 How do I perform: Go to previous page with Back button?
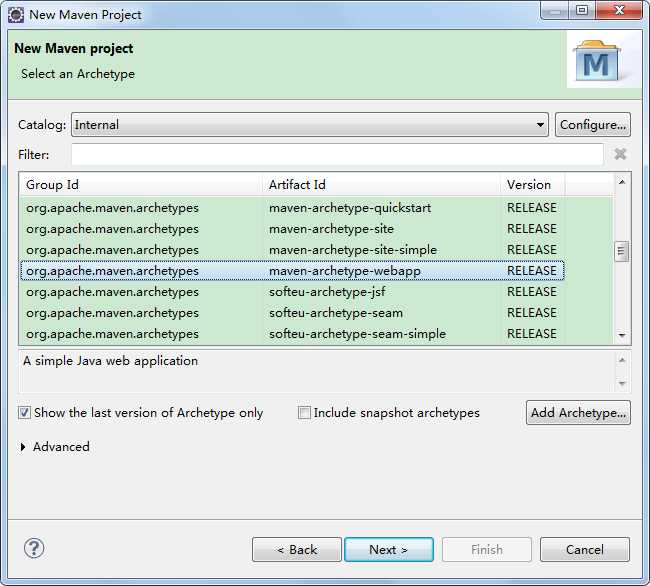click(297, 550)
